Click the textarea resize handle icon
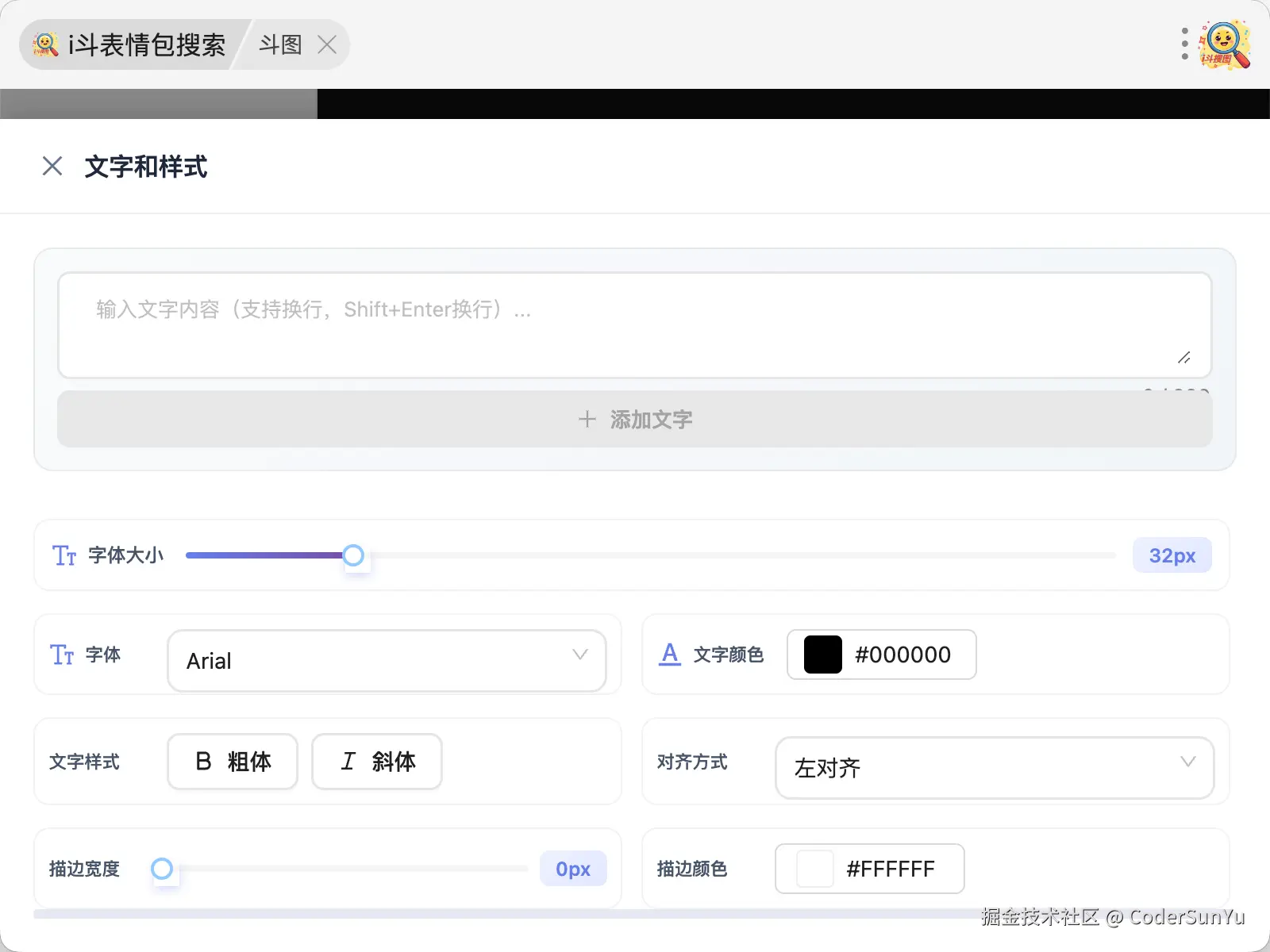The height and width of the screenshot is (952, 1270). (1185, 359)
